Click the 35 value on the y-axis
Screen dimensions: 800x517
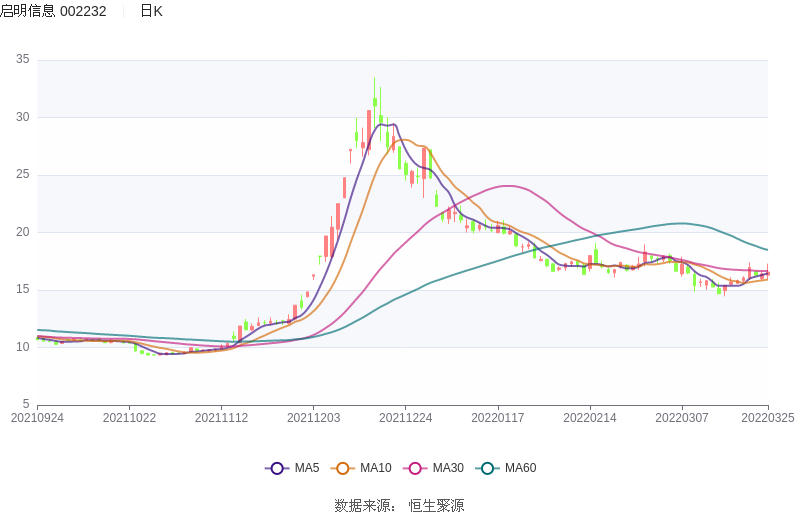pos(22,60)
